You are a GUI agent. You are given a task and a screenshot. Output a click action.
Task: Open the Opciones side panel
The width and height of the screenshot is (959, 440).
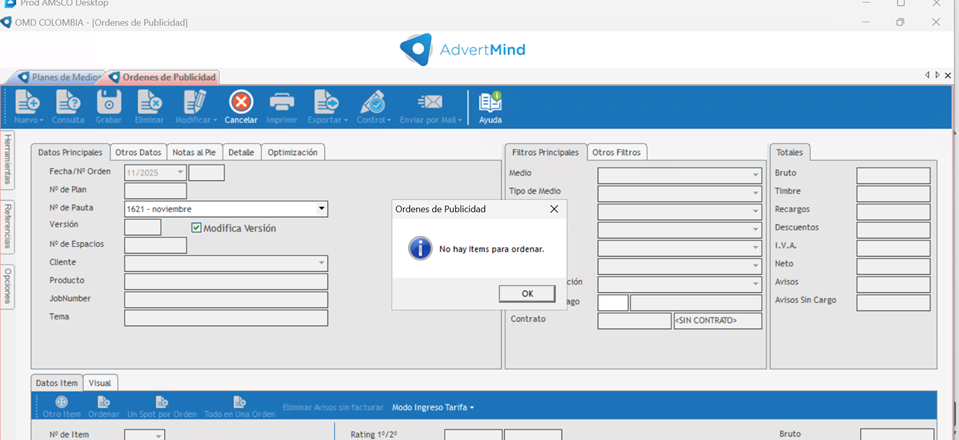click(7, 285)
